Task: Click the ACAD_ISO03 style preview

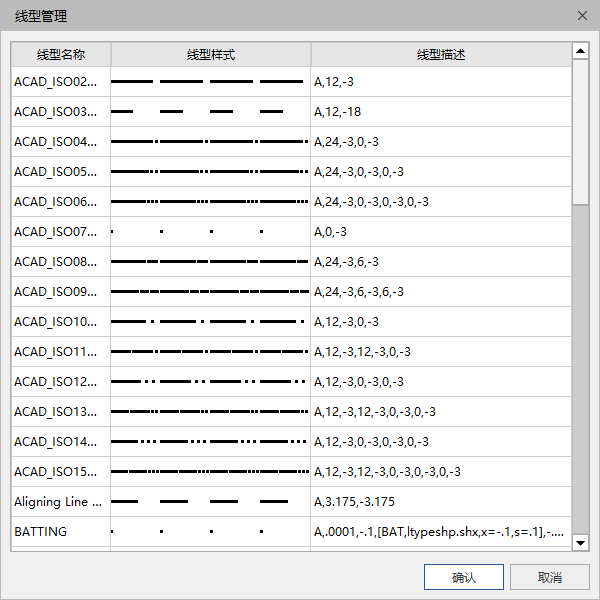Action: [210, 112]
